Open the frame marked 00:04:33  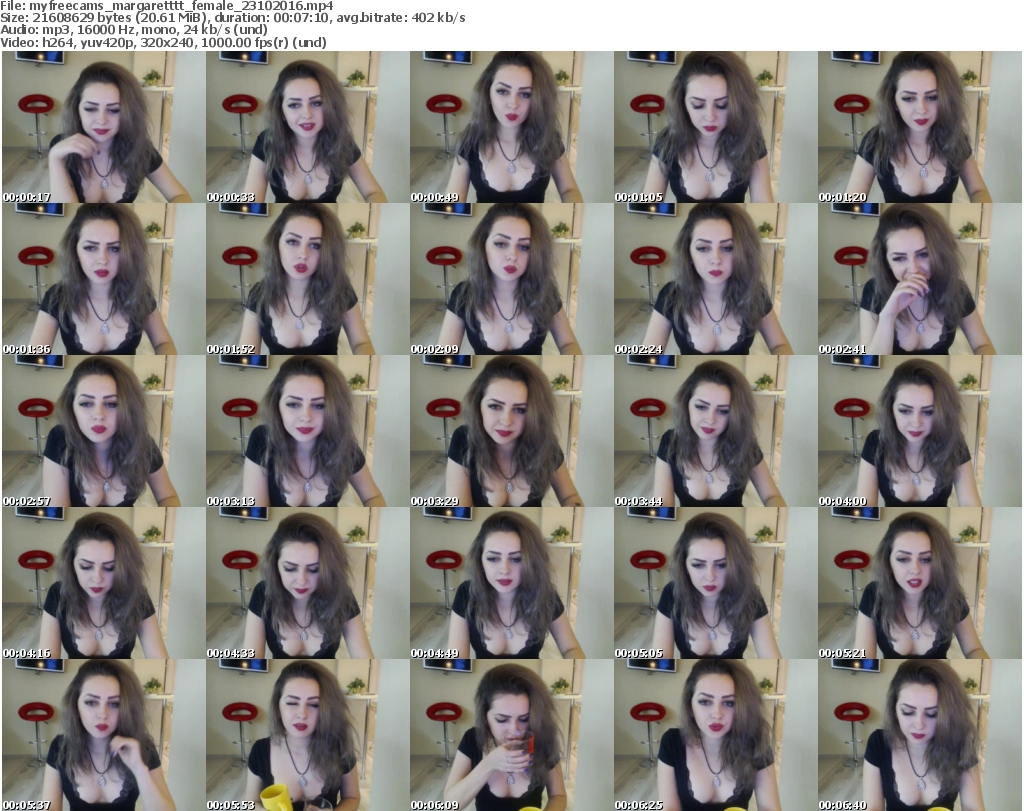tap(307, 584)
